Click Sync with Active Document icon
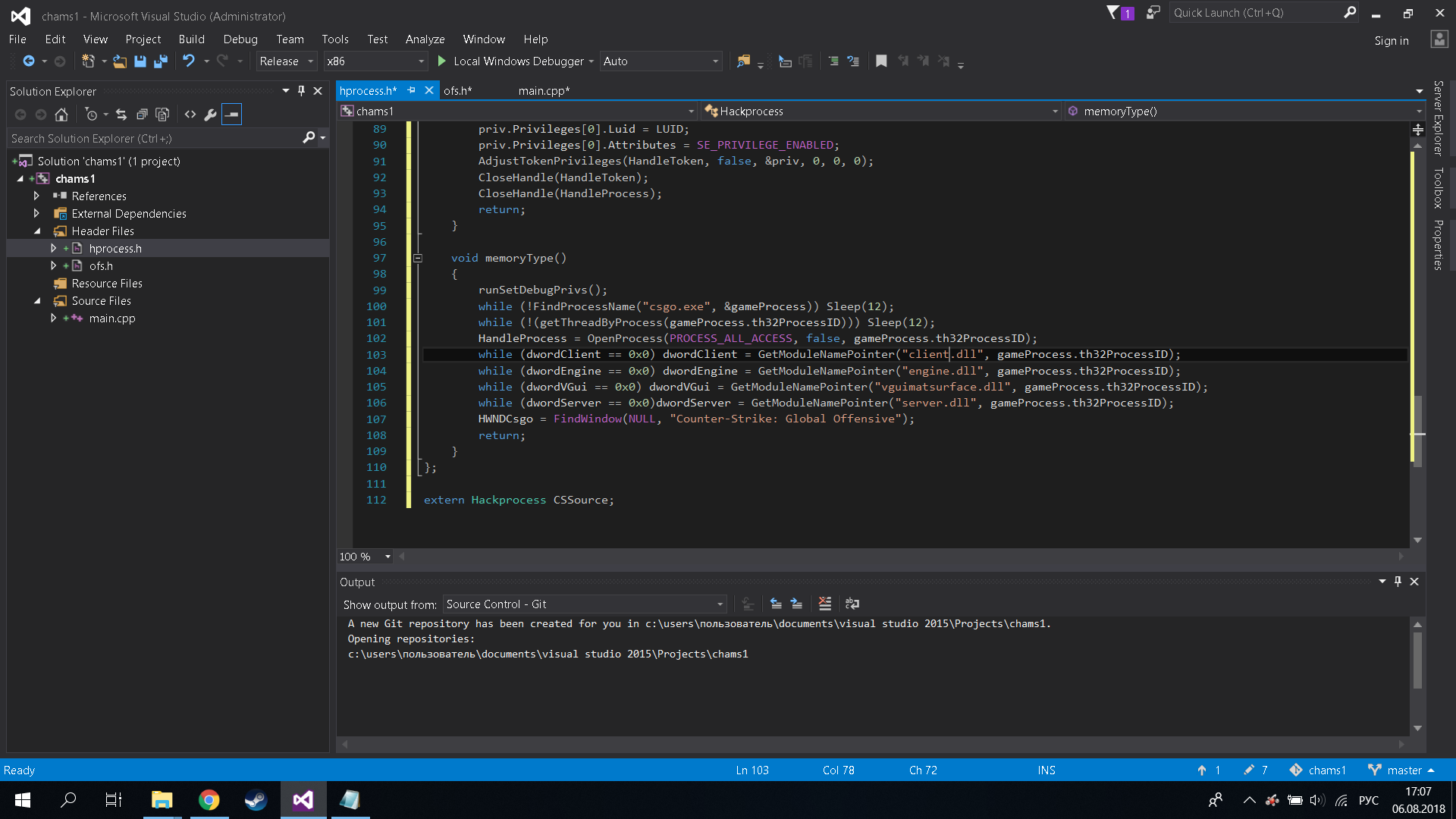 (121, 115)
